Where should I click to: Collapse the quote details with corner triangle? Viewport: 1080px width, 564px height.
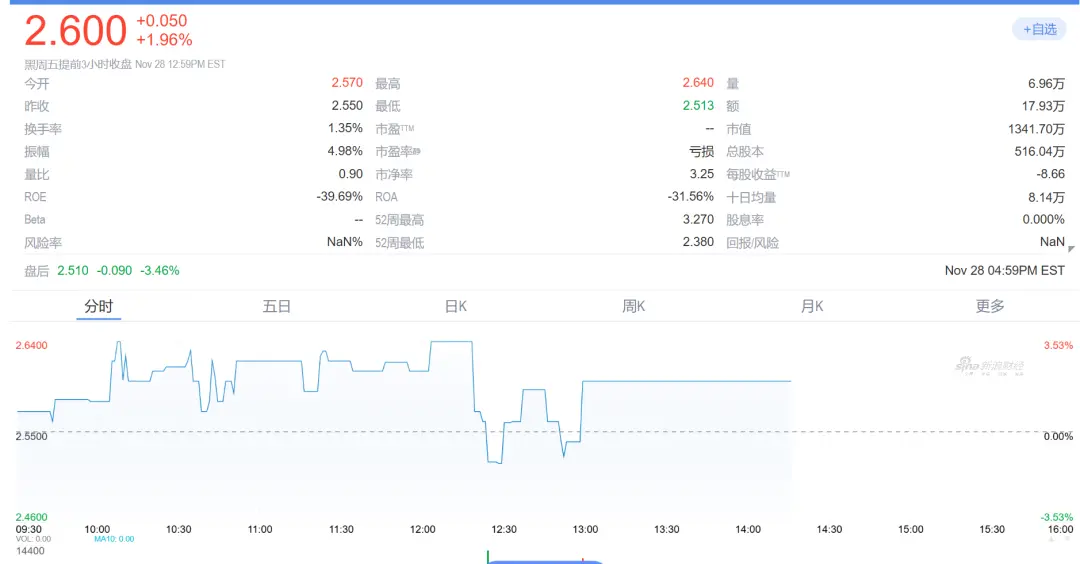pos(1071,249)
